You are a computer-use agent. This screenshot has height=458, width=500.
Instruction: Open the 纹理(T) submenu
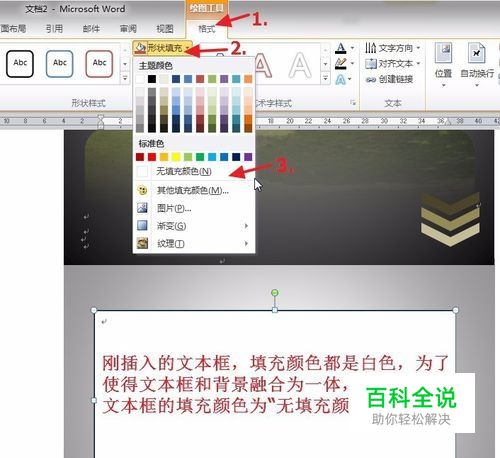tap(193, 244)
